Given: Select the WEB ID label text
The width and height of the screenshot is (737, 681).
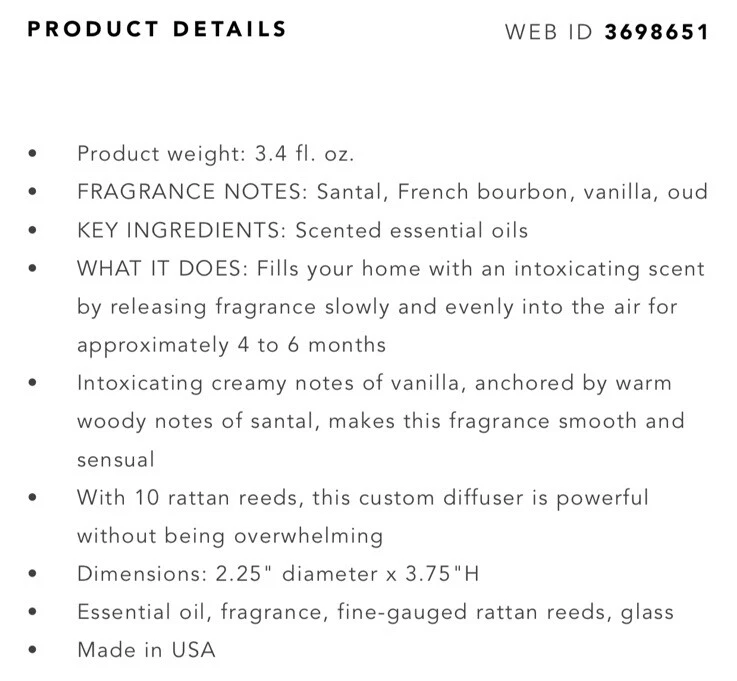Looking at the screenshot, I should click(x=550, y=32).
